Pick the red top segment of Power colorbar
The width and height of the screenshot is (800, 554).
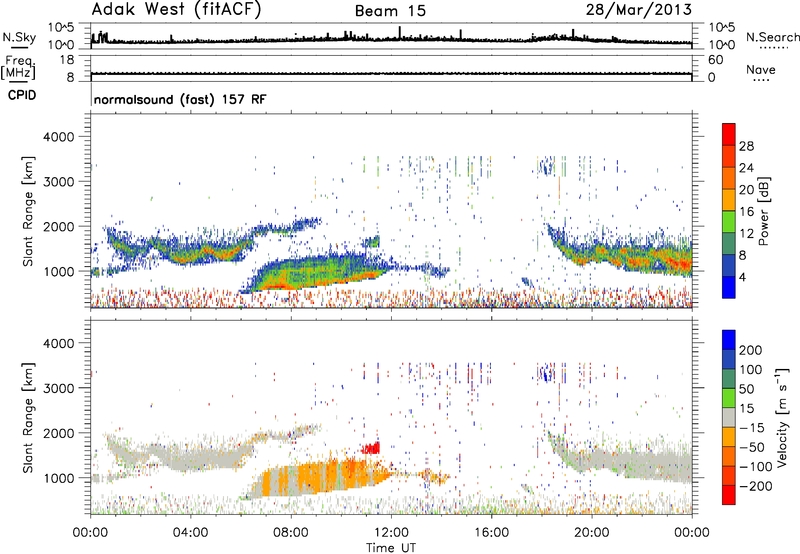click(x=729, y=134)
